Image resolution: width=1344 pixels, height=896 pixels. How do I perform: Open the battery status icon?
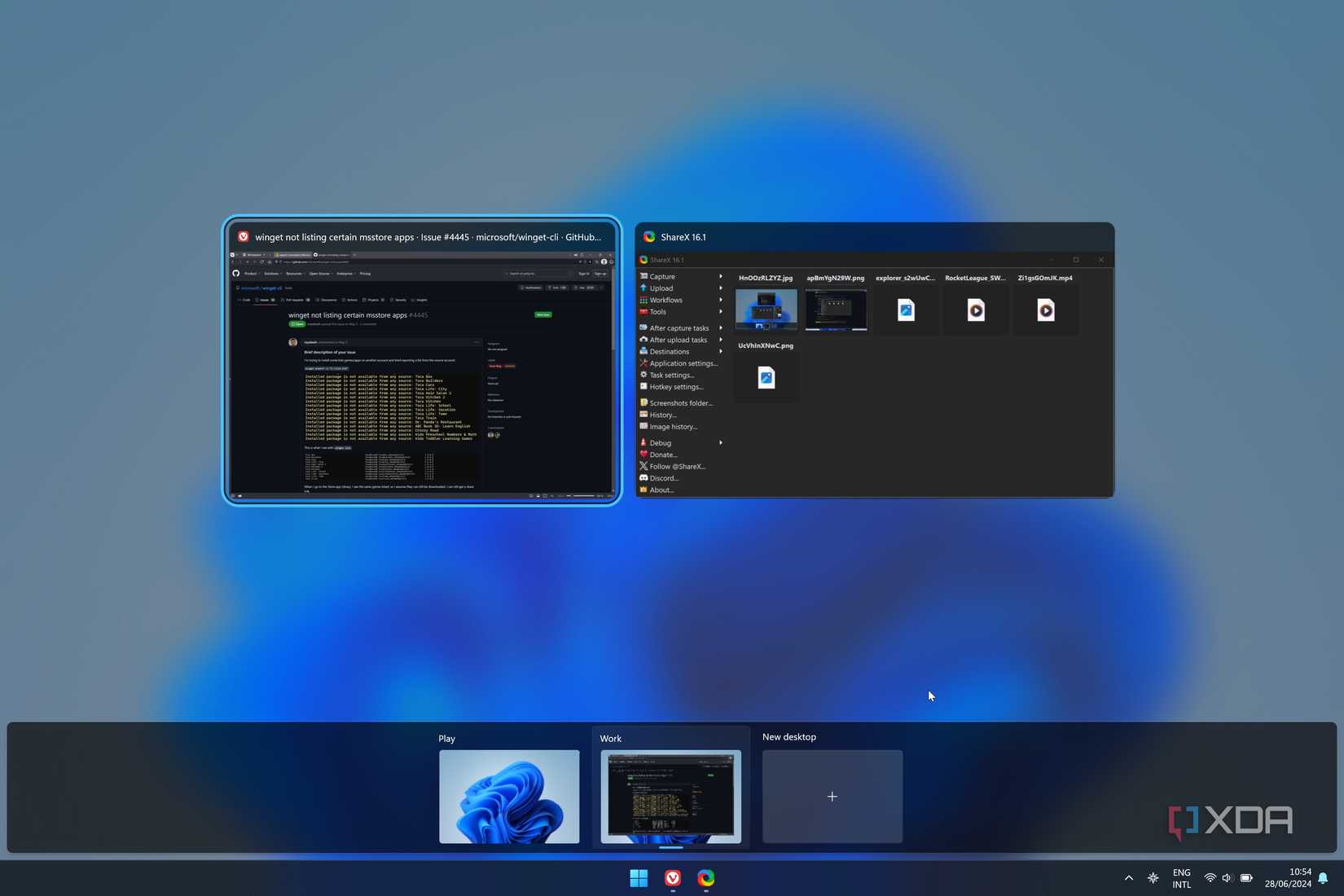[1246, 878]
